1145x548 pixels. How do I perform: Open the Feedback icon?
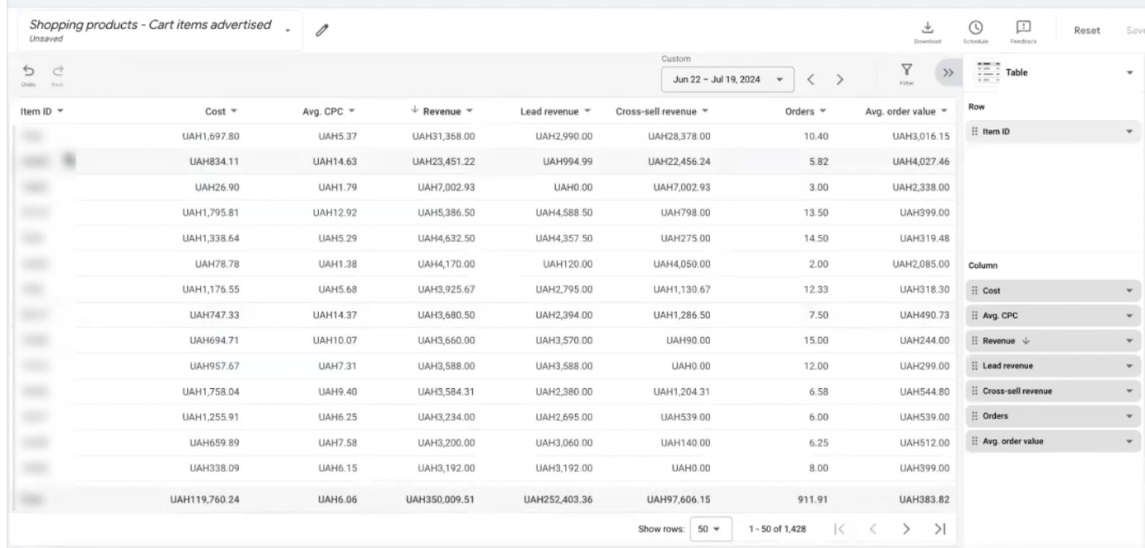pyautogui.click(x=1023, y=28)
